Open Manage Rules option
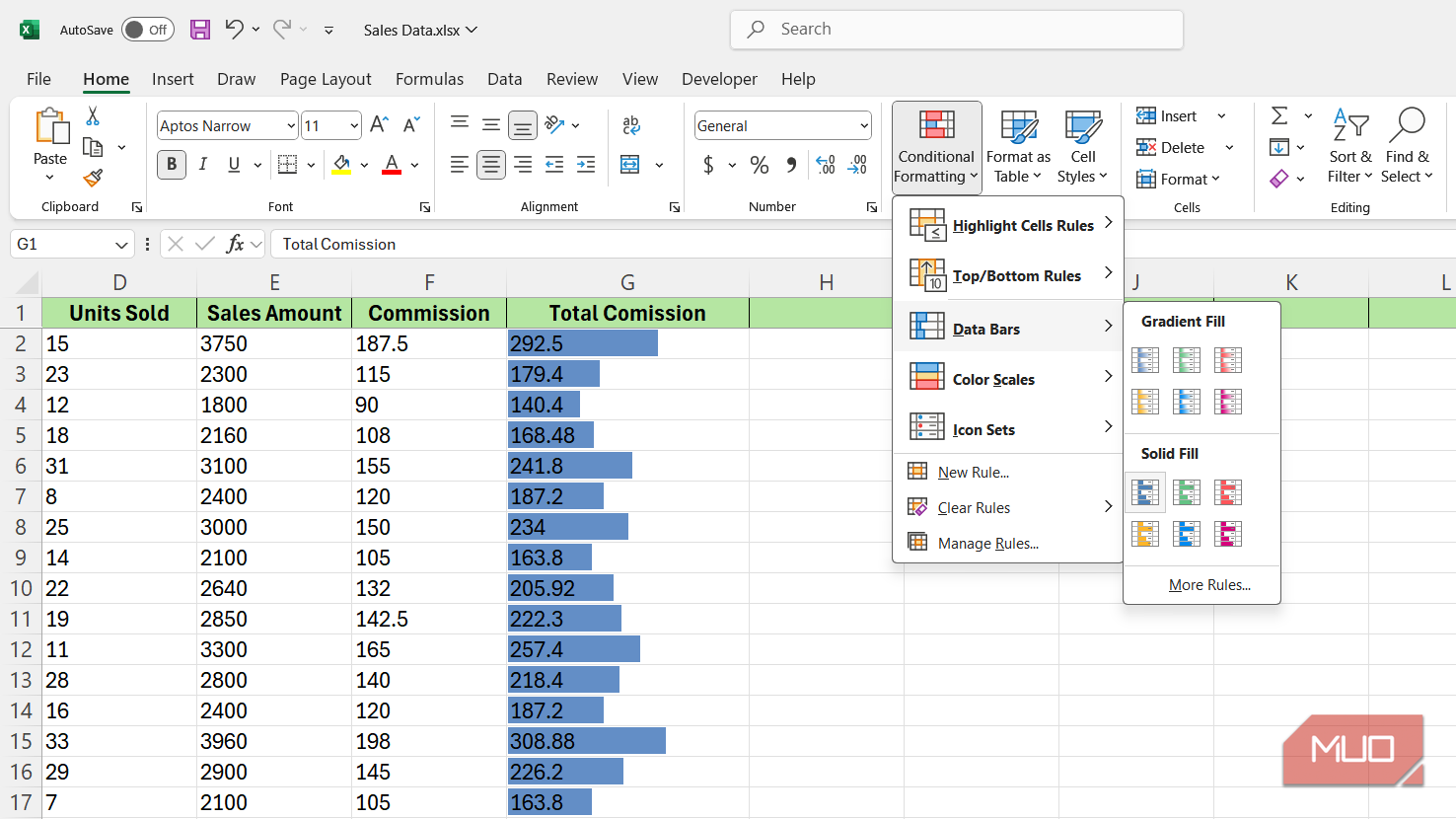1456x819 pixels. tap(987, 544)
